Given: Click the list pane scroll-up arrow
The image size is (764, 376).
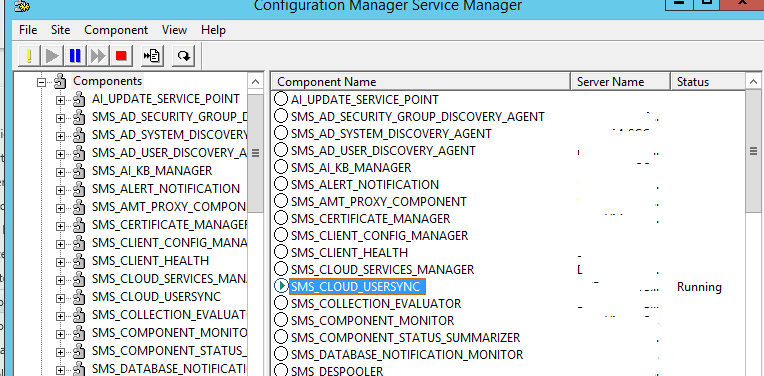Looking at the screenshot, I should tap(754, 81).
